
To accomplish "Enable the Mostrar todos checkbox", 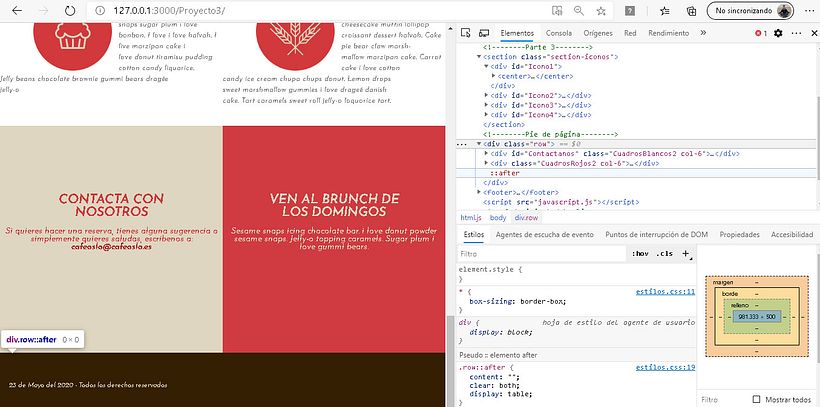I will 756,399.
